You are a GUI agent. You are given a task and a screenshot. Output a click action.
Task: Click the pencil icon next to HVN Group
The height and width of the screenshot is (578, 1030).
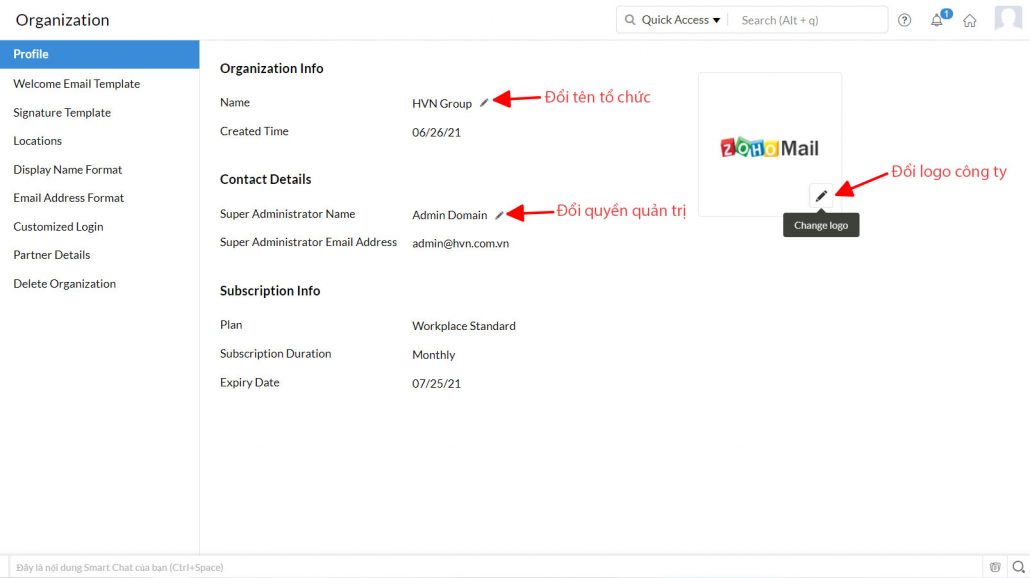[x=485, y=103]
